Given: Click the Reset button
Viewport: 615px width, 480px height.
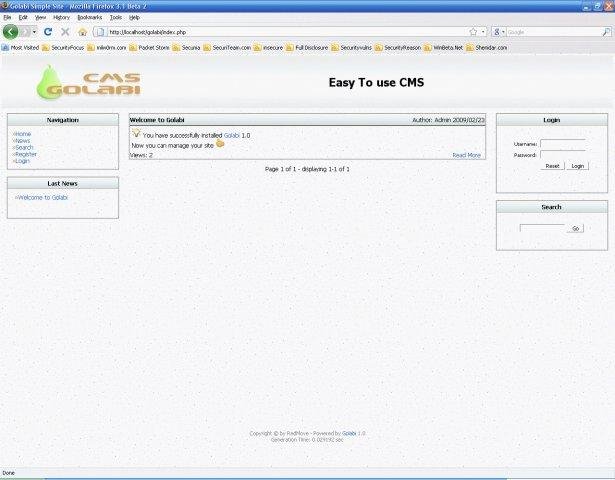Looking at the screenshot, I should (552, 166).
